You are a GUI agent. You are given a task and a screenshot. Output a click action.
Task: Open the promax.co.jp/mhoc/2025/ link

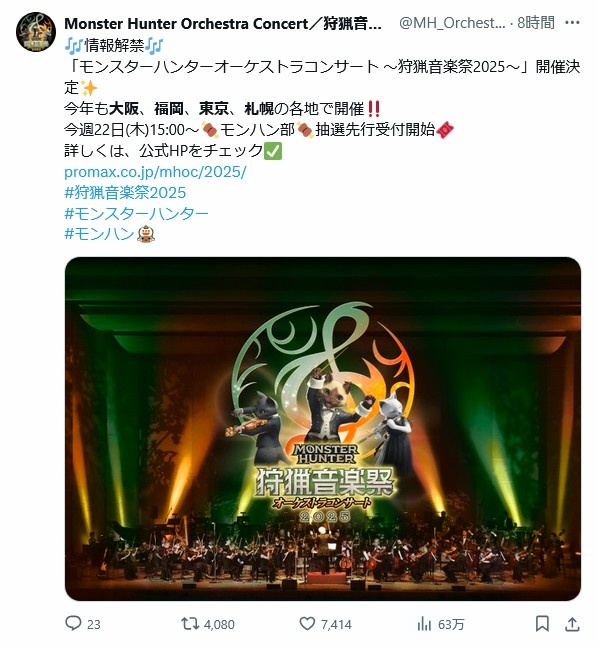coord(155,171)
